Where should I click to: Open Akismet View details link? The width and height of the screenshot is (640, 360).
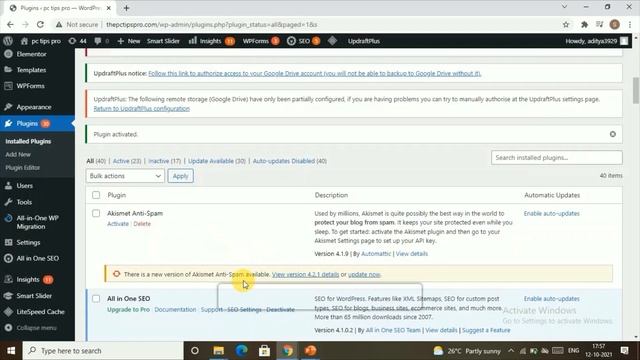[412, 254]
